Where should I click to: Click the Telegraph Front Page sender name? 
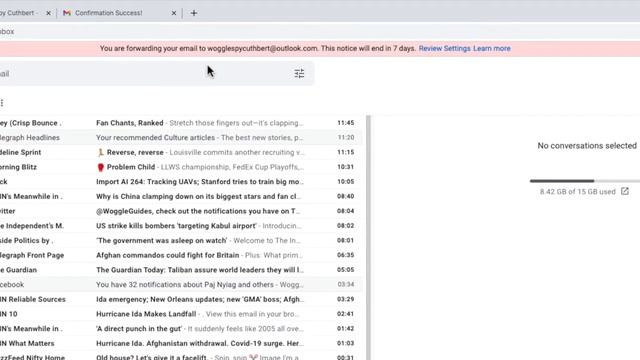point(32,255)
